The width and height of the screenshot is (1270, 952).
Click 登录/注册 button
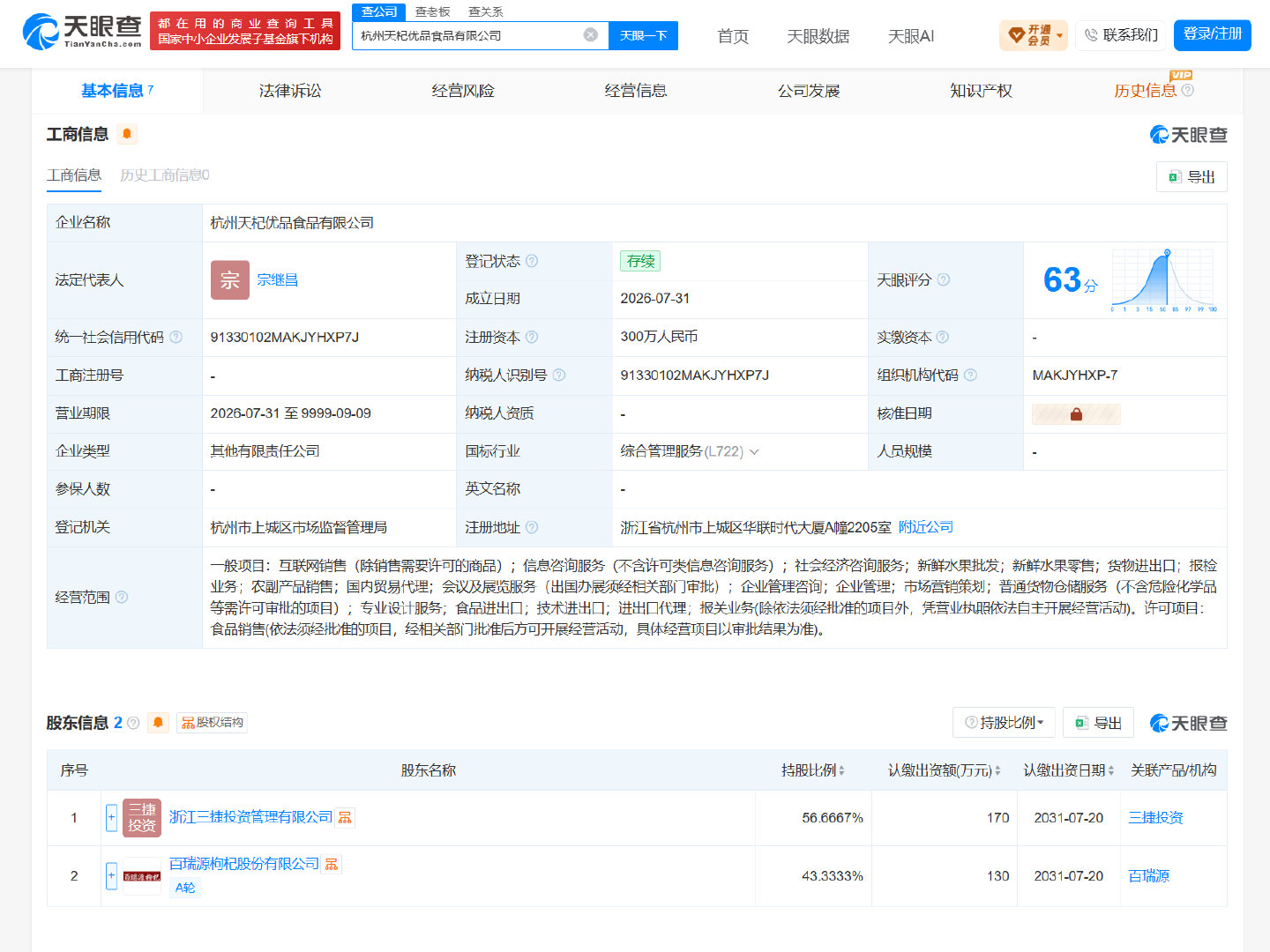(x=1213, y=34)
